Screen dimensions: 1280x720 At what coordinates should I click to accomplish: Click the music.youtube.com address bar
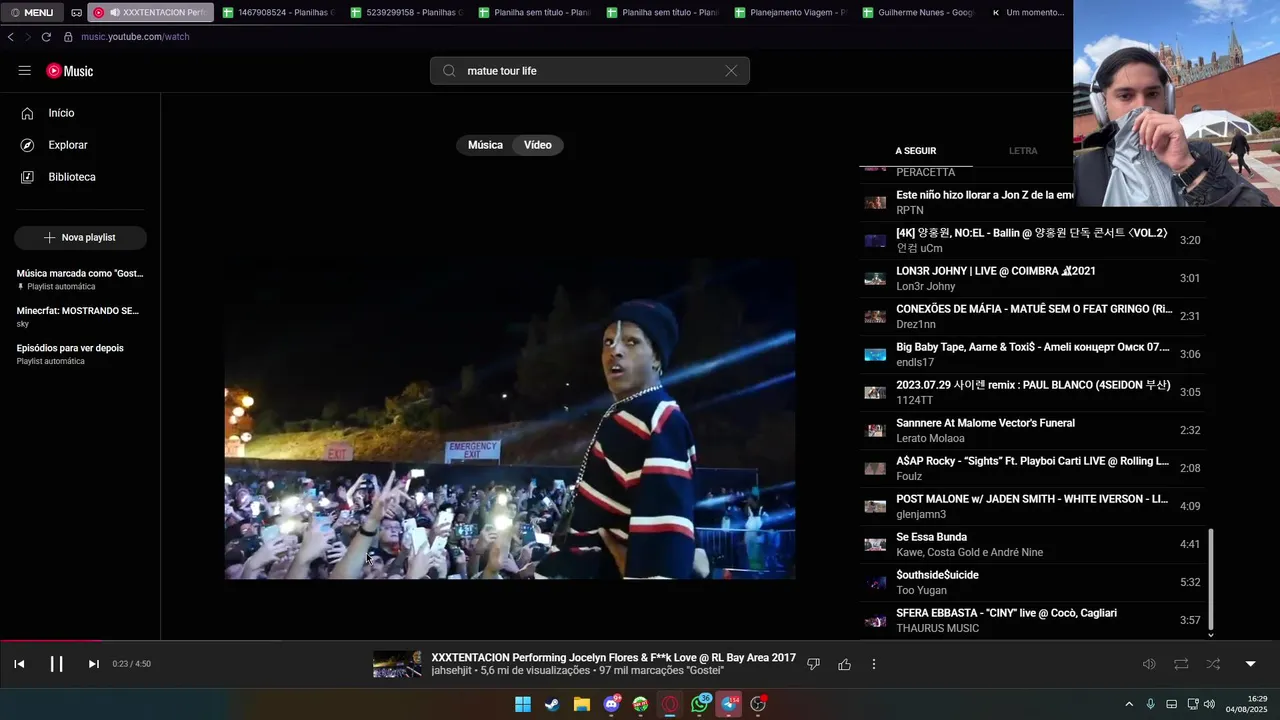(135, 37)
